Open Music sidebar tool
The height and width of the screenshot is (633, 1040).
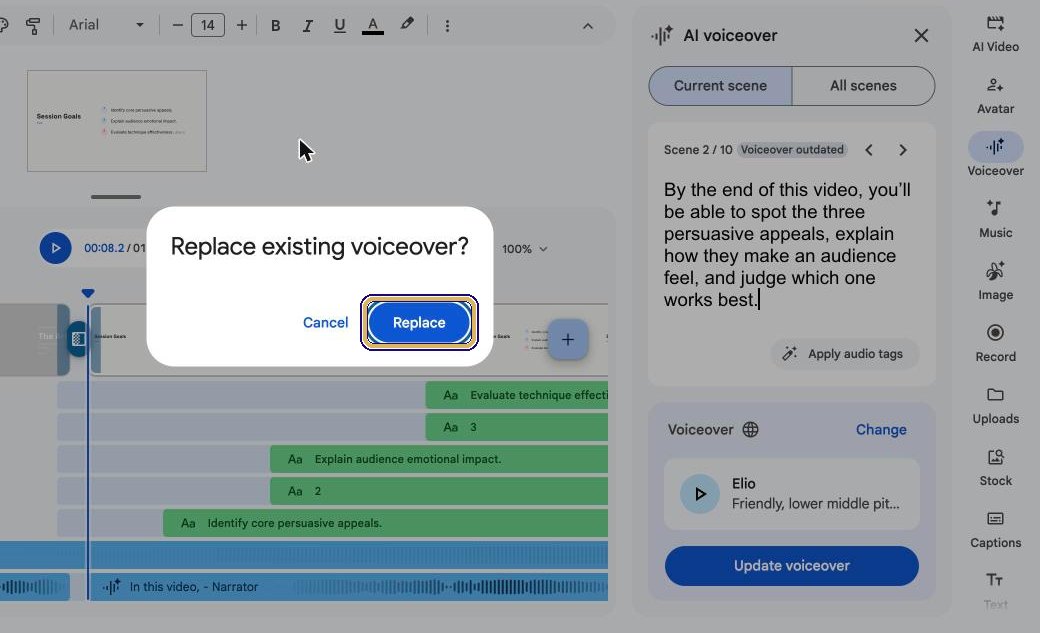[x=995, y=219]
